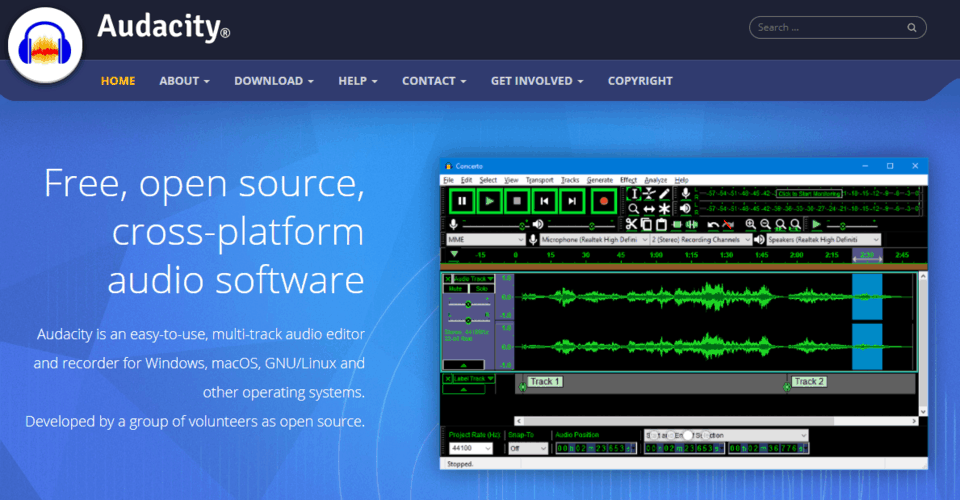
Task: Click the Undo arrow icon
Action: click(x=713, y=225)
